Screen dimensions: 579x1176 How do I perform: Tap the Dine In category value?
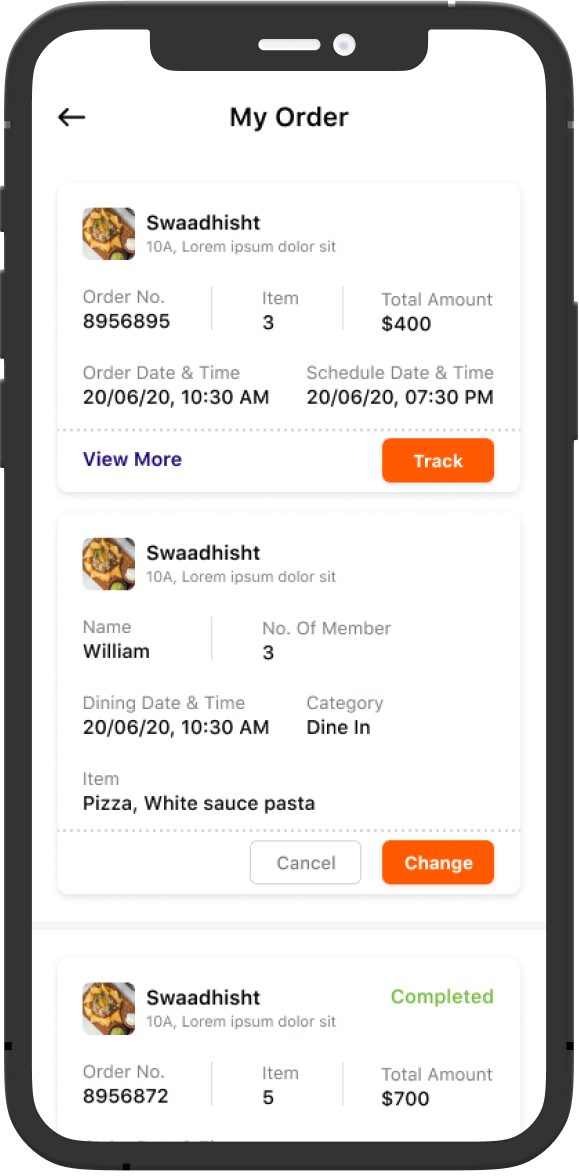(338, 728)
